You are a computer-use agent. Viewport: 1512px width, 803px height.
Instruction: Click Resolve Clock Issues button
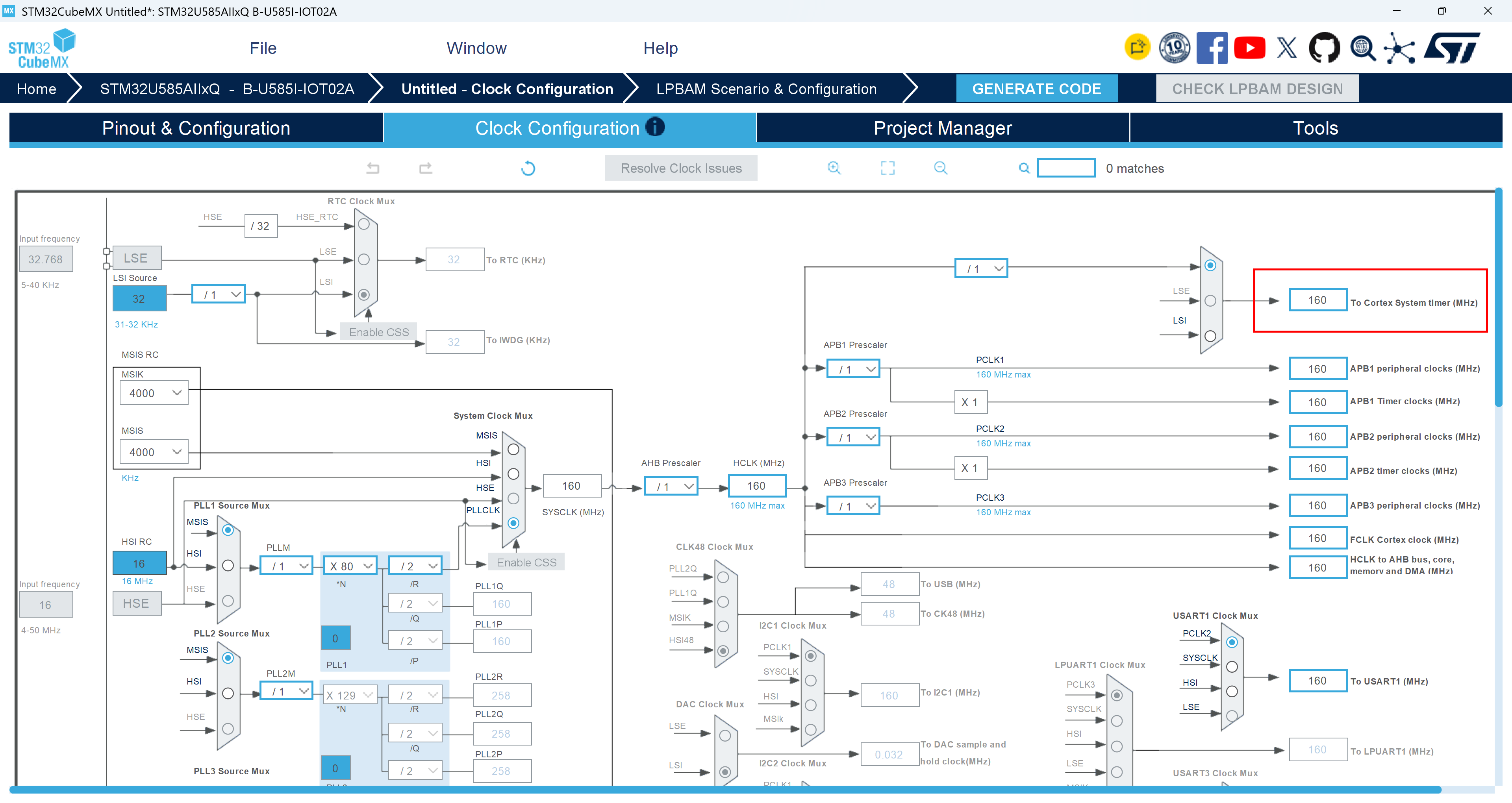681,168
